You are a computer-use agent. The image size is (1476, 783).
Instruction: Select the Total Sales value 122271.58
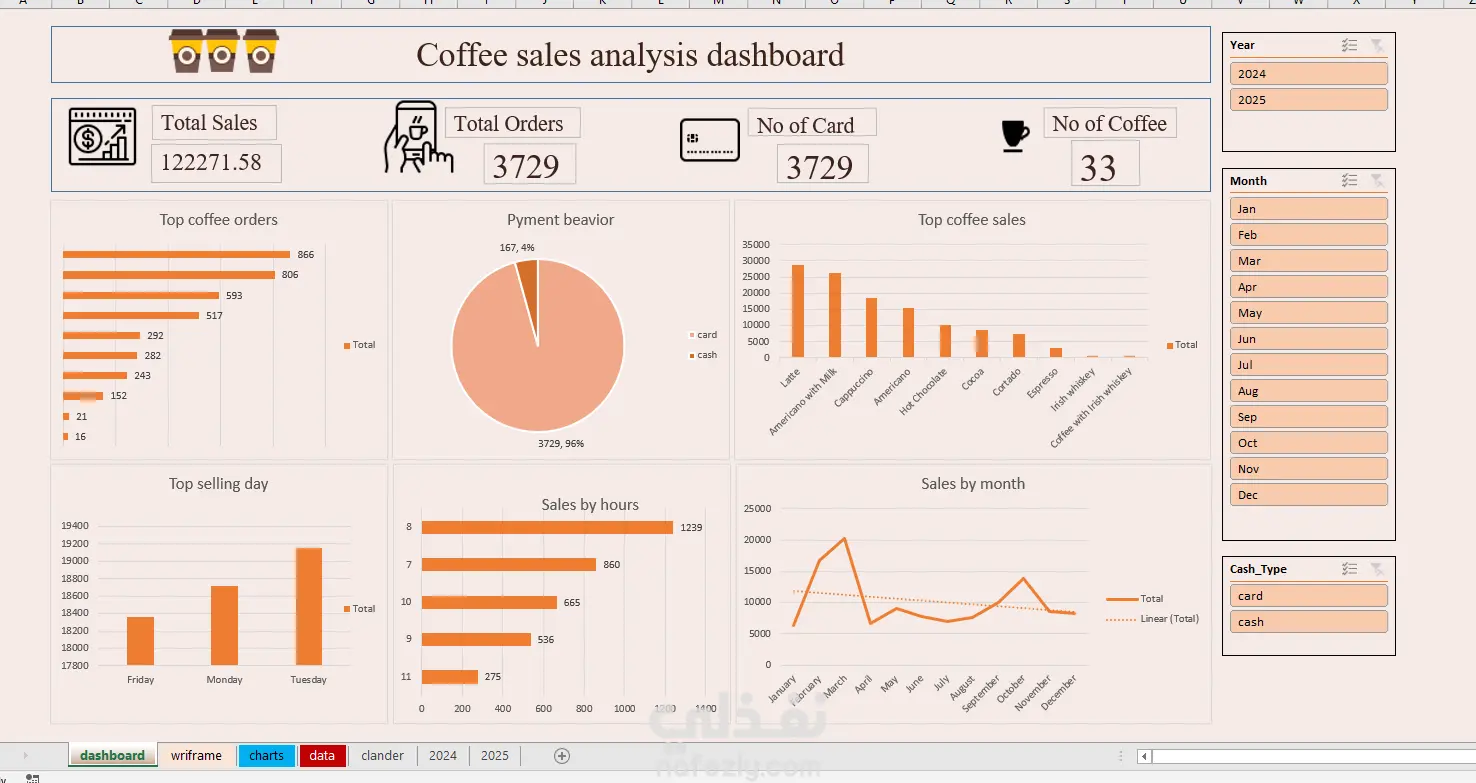[x=216, y=163]
